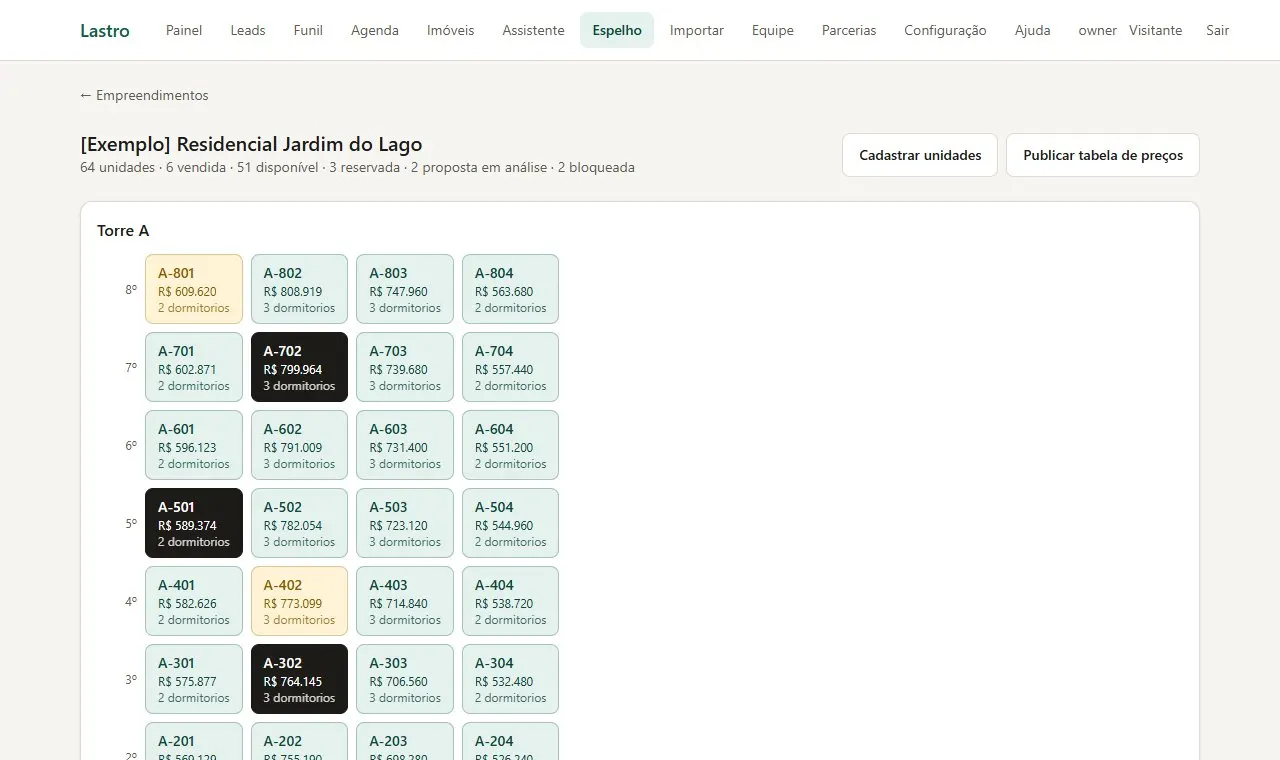This screenshot has height=760, width=1280.
Task: Open unit A-802 card
Action: [x=299, y=289]
